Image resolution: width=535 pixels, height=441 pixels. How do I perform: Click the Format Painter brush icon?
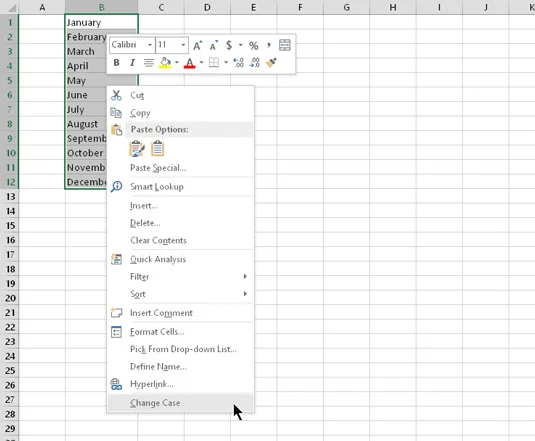pyautogui.click(x=271, y=63)
